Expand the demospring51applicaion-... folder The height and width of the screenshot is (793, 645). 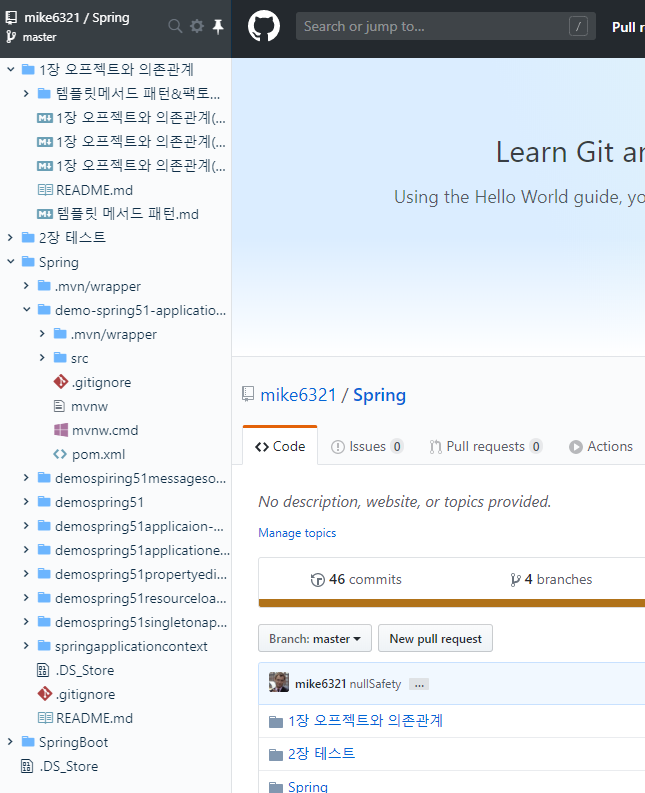(x=26, y=525)
